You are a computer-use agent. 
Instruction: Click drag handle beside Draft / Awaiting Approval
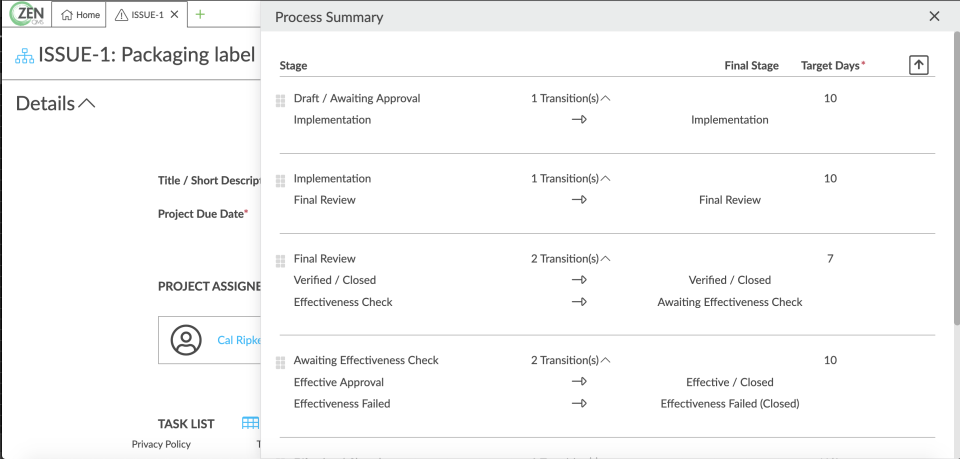click(x=281, y=100)
